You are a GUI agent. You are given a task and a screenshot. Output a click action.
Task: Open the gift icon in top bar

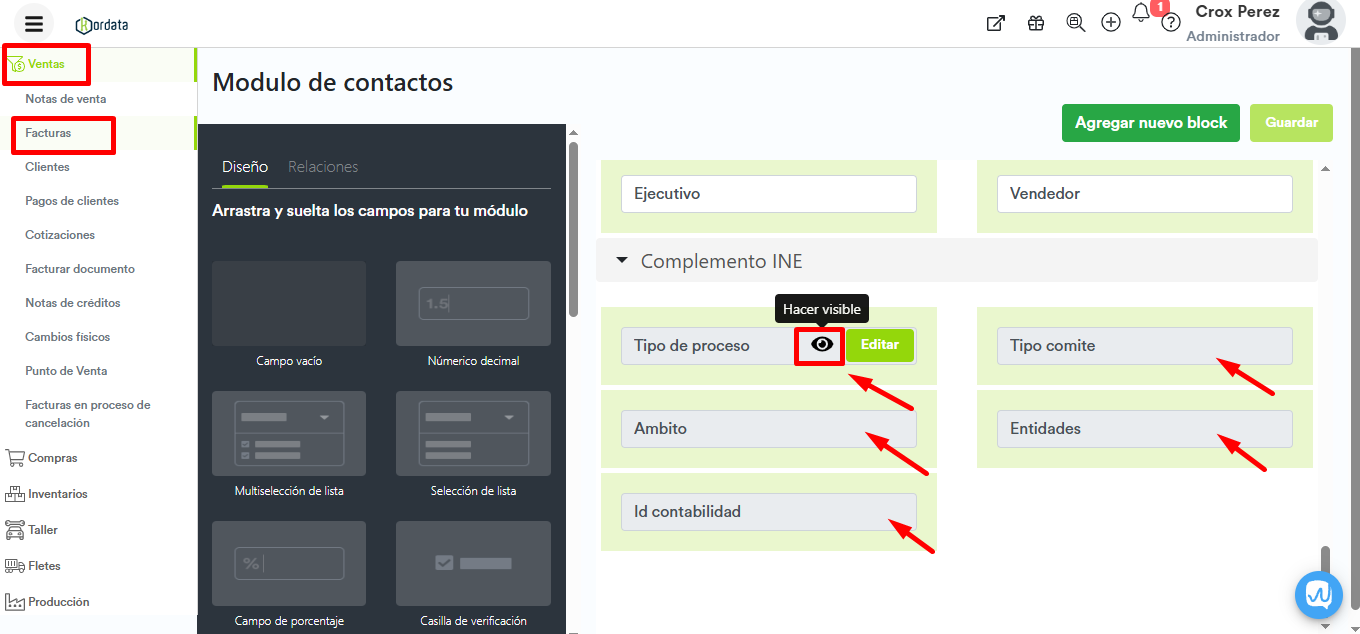point(1036,23)
